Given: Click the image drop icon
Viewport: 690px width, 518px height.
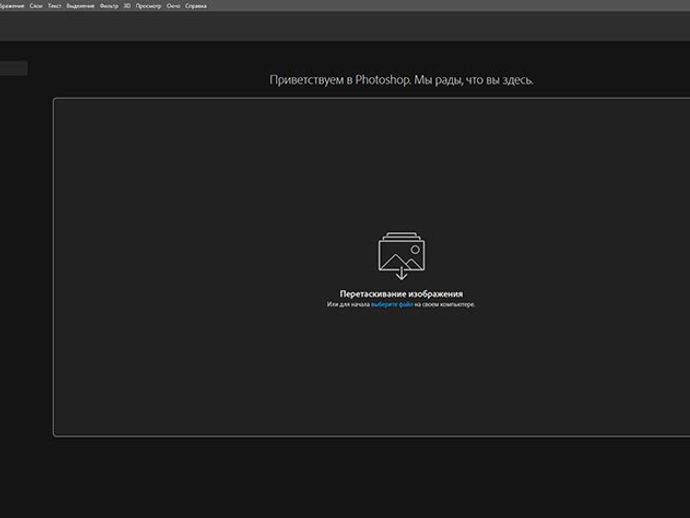Looking at the screenshot, I should [x=401, y=256].
